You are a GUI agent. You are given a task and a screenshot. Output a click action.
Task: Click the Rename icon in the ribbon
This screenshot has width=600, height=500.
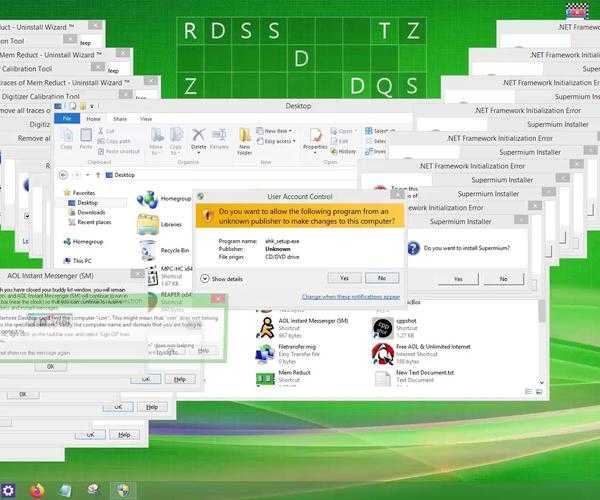click(219, 138)
